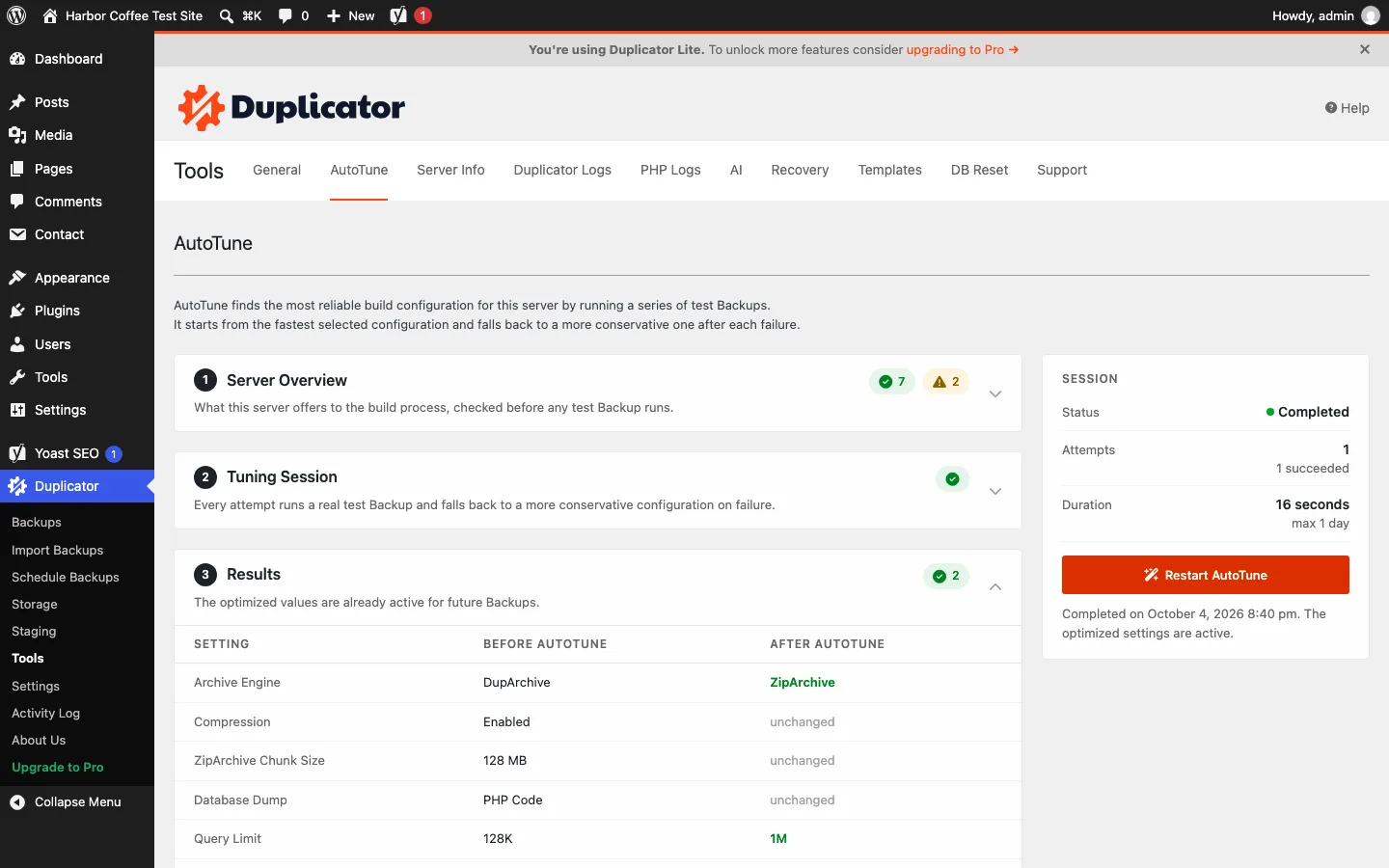Switch to the Duplicator Logs tab

(562, 170)
